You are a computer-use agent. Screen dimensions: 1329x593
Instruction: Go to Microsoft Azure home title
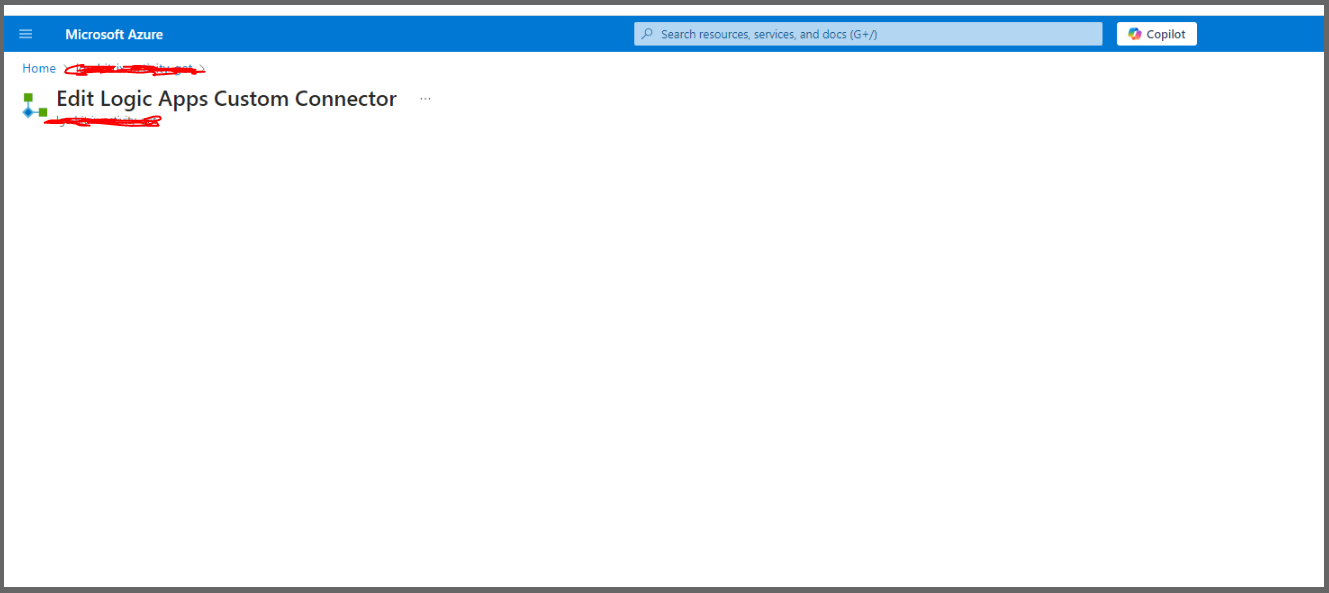tap(114, 34)
